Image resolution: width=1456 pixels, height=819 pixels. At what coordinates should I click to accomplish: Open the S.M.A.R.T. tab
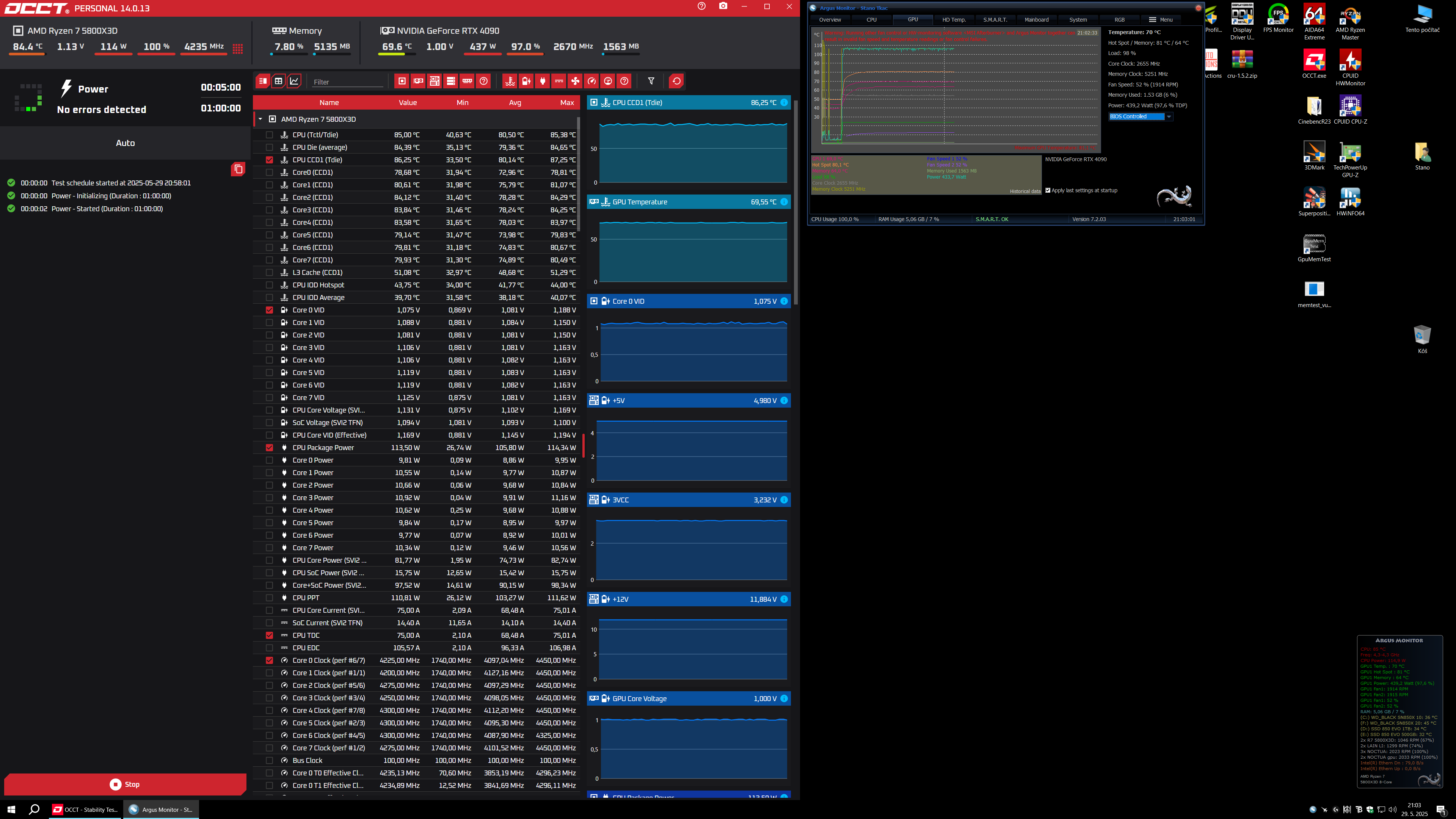coord(995,20)
